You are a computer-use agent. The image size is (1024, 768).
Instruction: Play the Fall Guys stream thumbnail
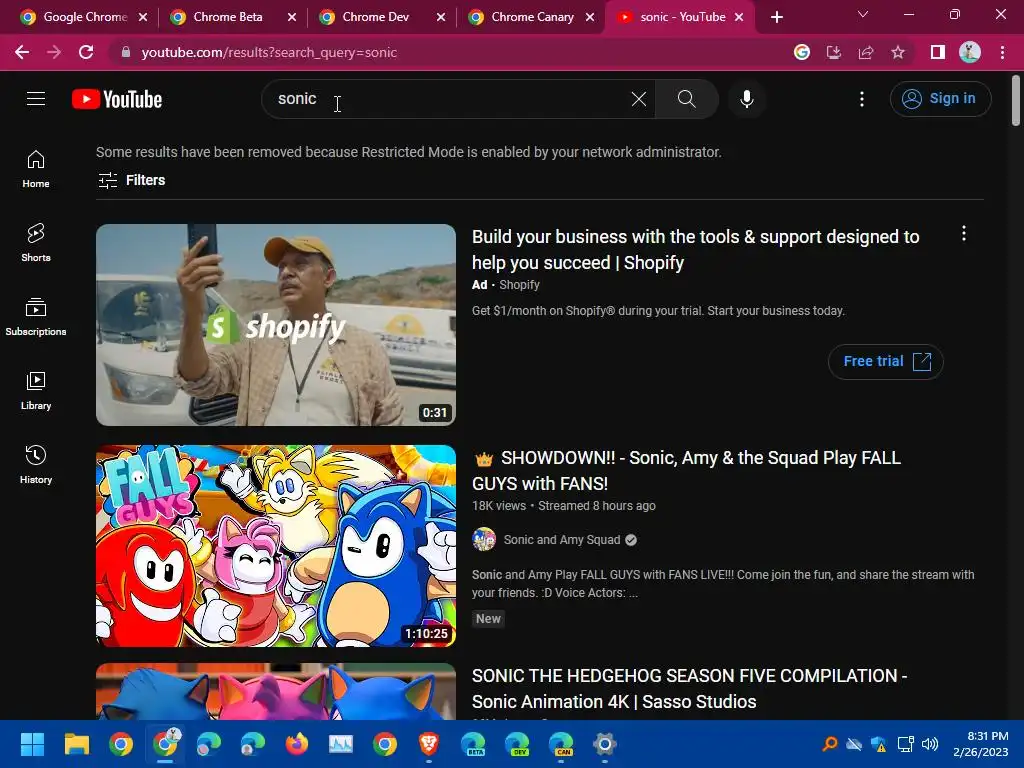(276, 546)
